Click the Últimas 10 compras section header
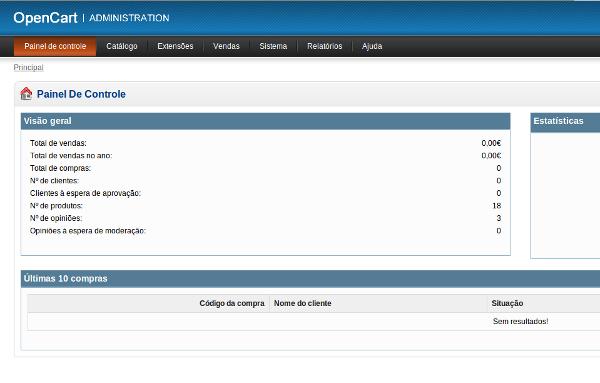The image size is (600, 383). [310, 279]
